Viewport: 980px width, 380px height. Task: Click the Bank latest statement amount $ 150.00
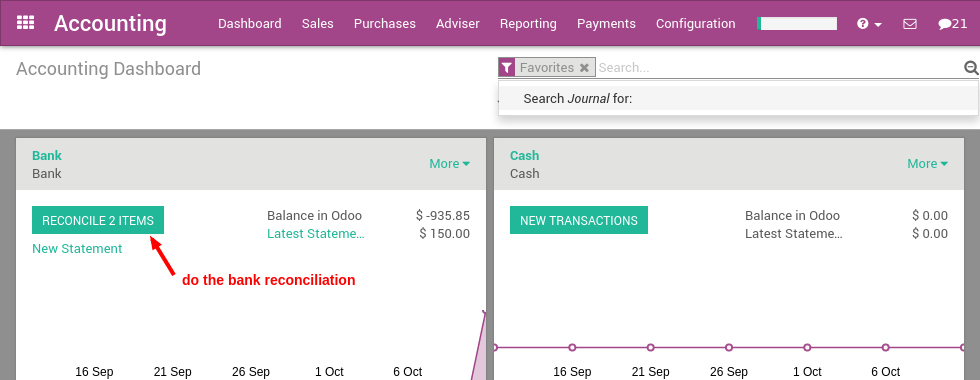[444, 234]
